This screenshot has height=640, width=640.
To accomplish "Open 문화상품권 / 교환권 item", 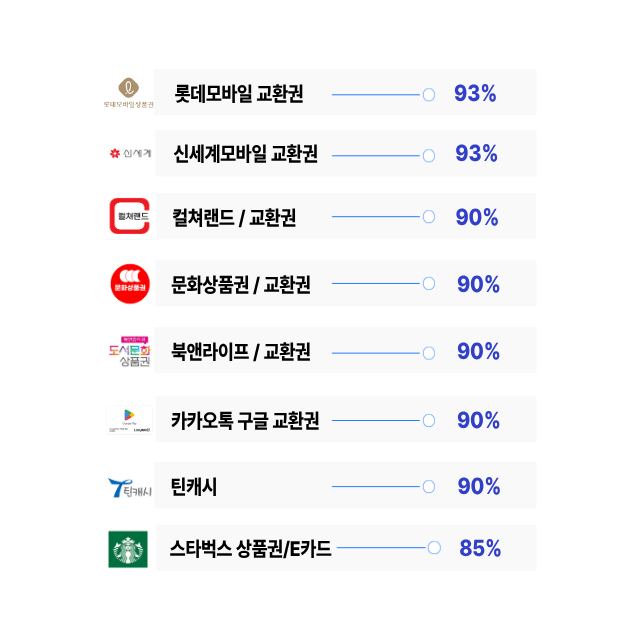I will tap(241, 284).
